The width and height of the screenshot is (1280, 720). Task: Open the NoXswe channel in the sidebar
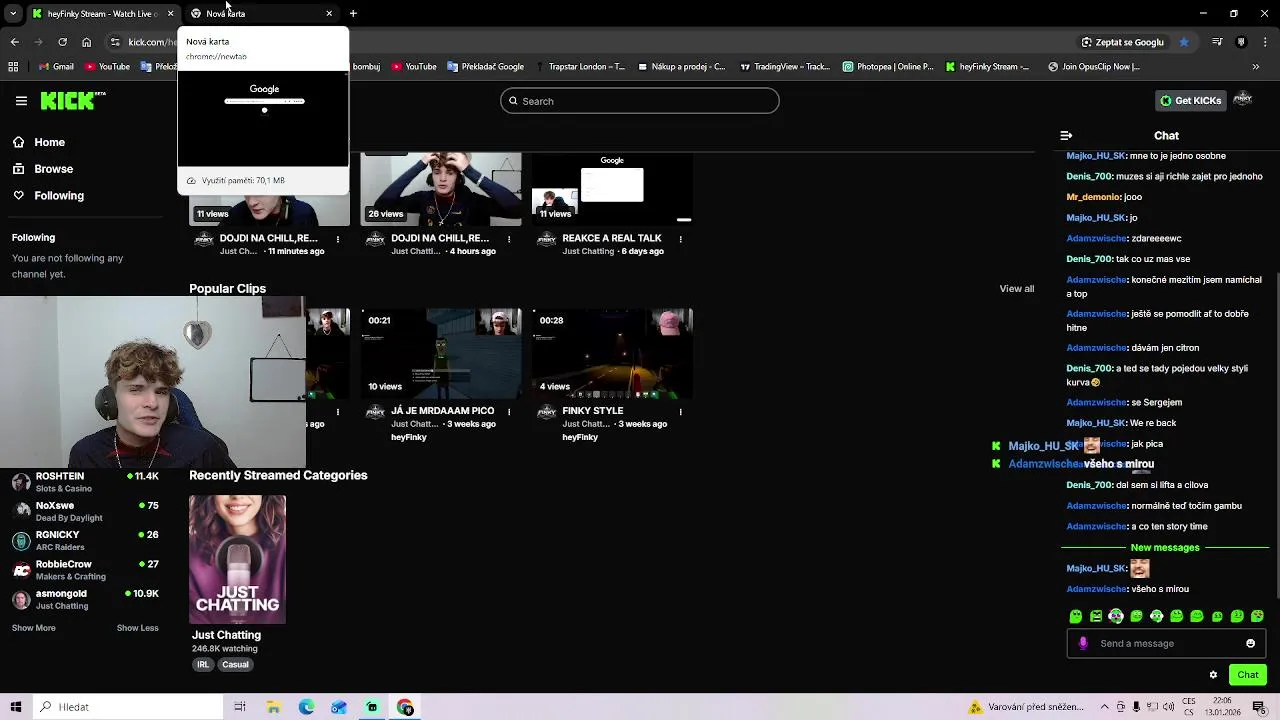tap(85, 511)
